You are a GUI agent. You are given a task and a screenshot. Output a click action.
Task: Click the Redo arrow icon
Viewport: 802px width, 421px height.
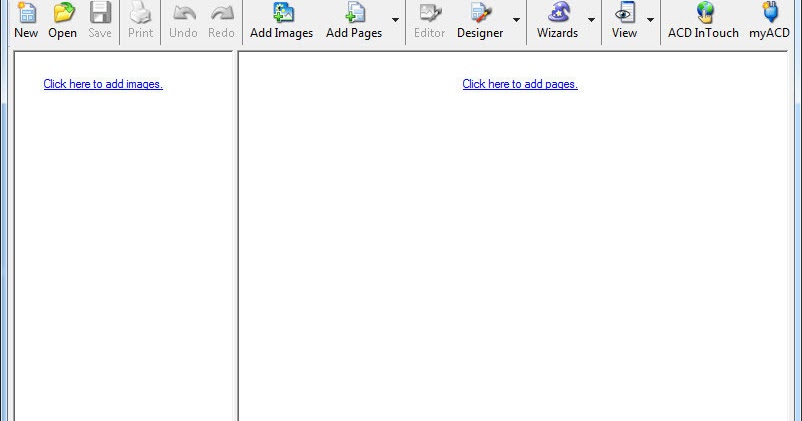click(221, 12)
